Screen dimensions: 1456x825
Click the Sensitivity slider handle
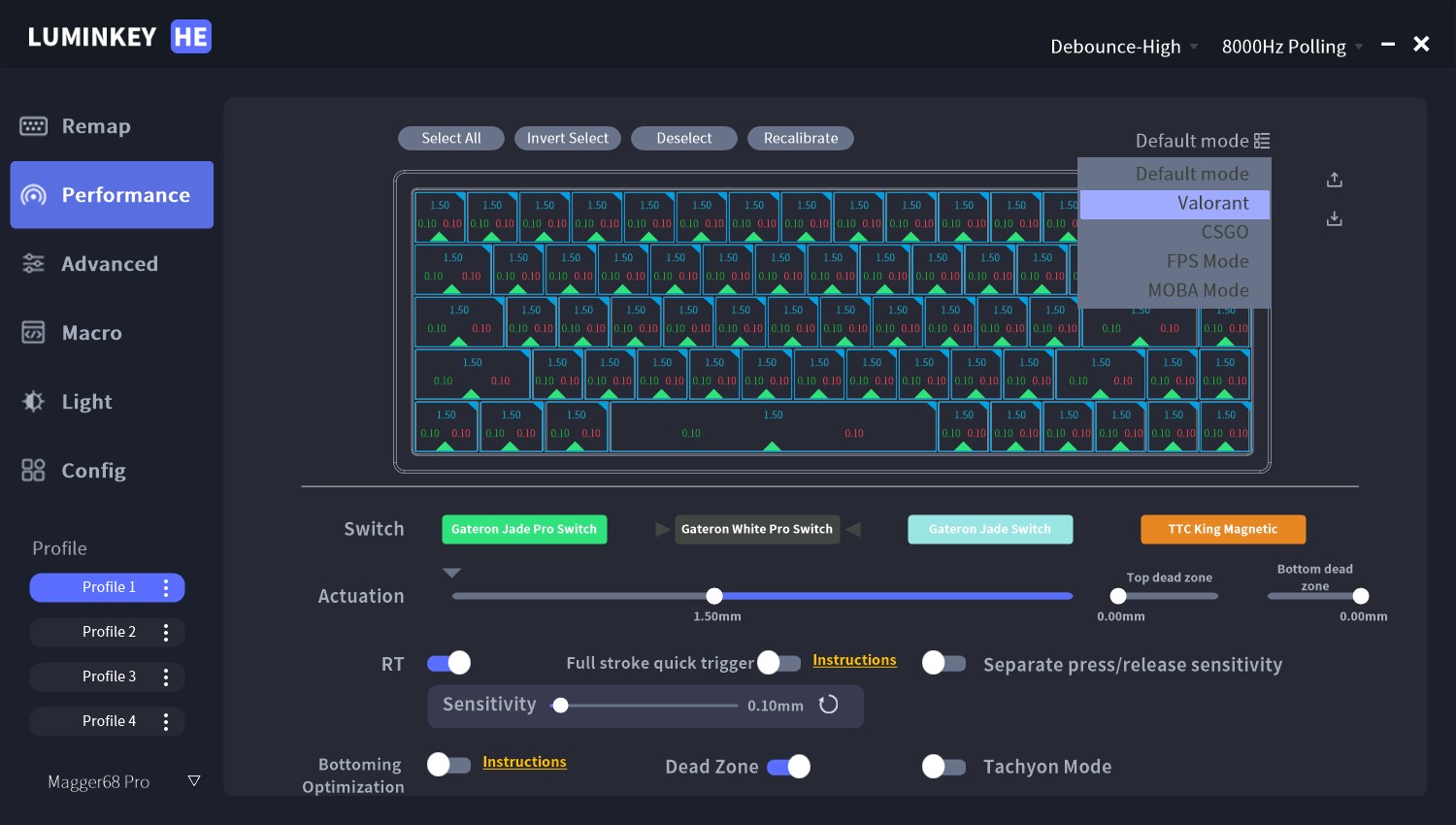(560, 706)
